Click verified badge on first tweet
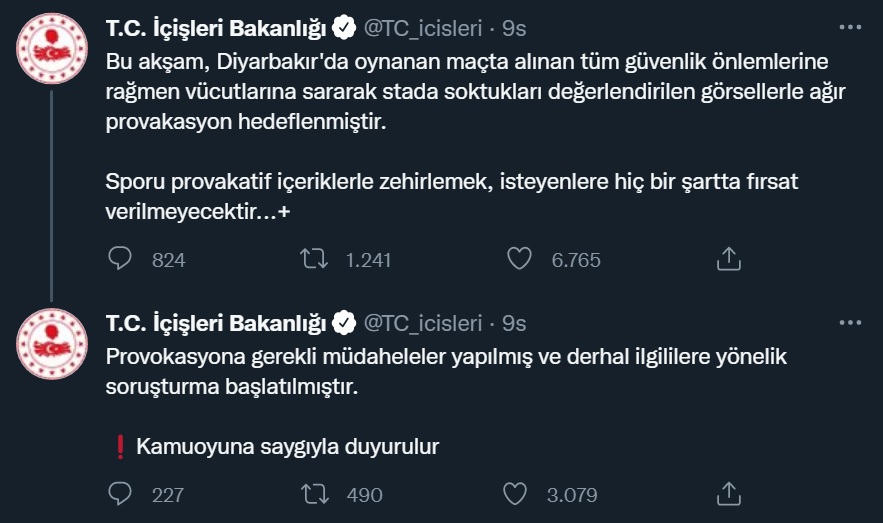The width and height of the screenshot is (883, 523). click(344, 28)
